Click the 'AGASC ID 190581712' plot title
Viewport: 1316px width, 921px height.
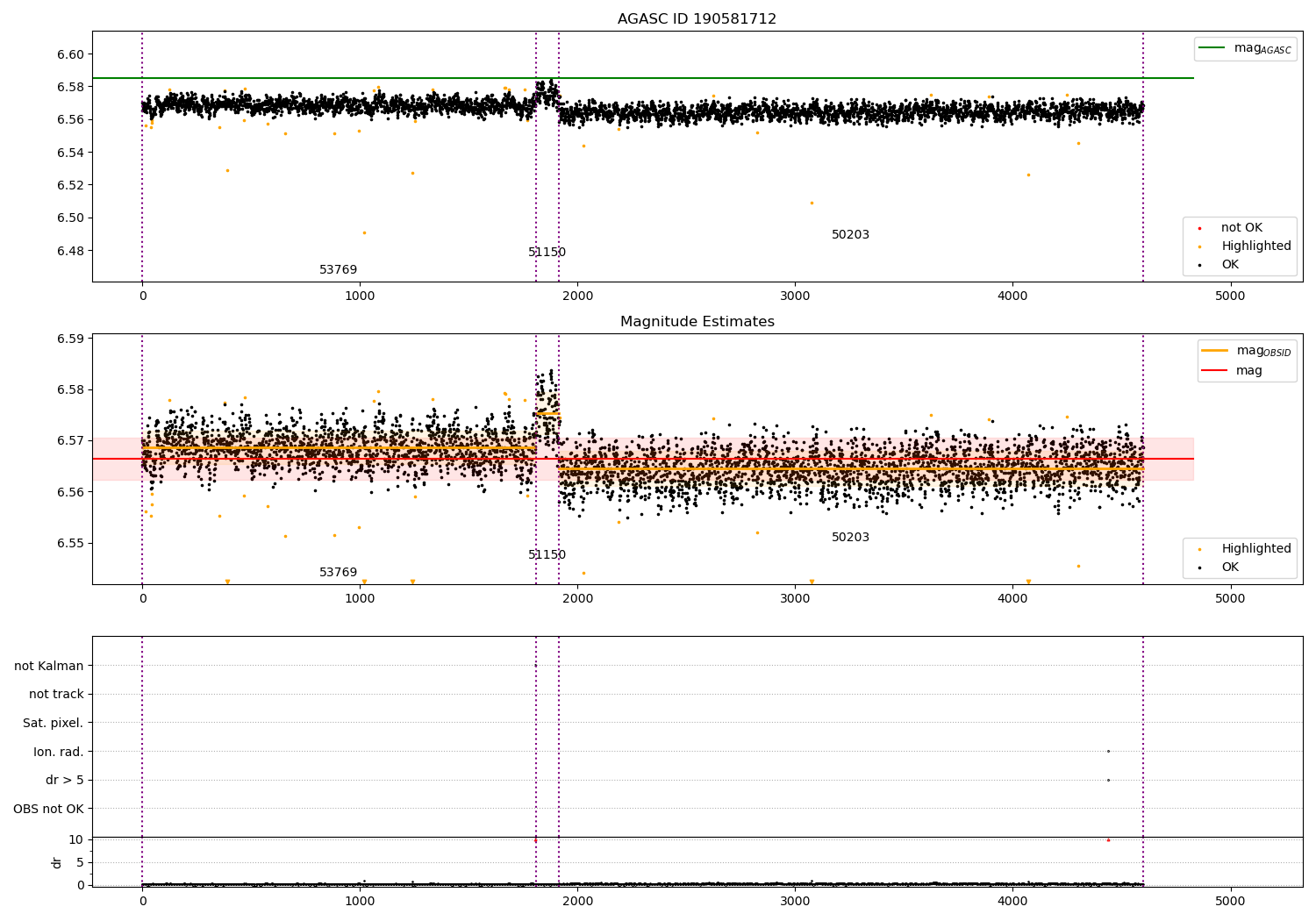point(697,18)
